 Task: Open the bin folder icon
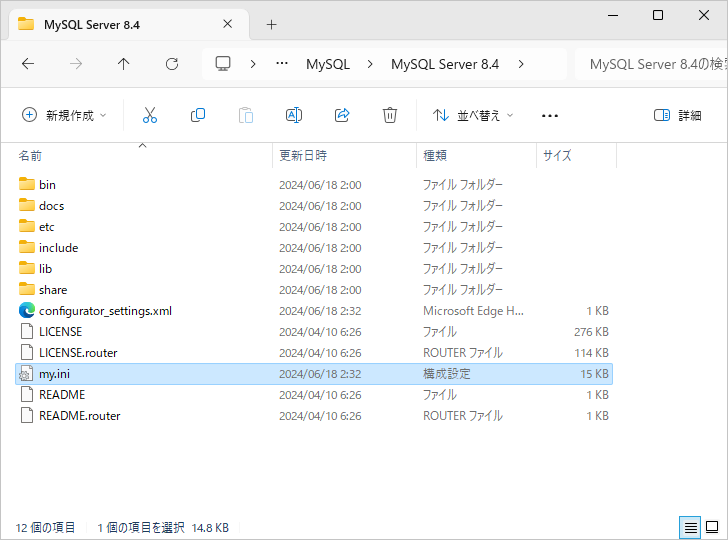point(27,184)
